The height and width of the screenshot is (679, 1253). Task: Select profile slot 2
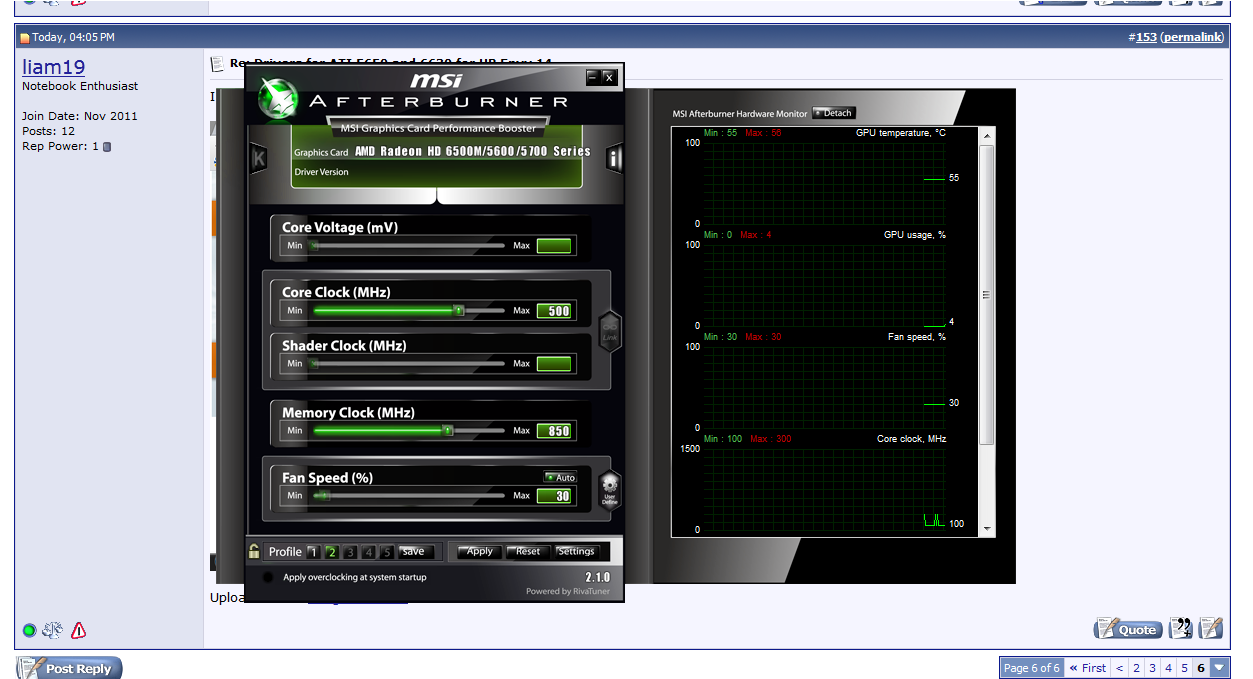(x=332, y=552)
